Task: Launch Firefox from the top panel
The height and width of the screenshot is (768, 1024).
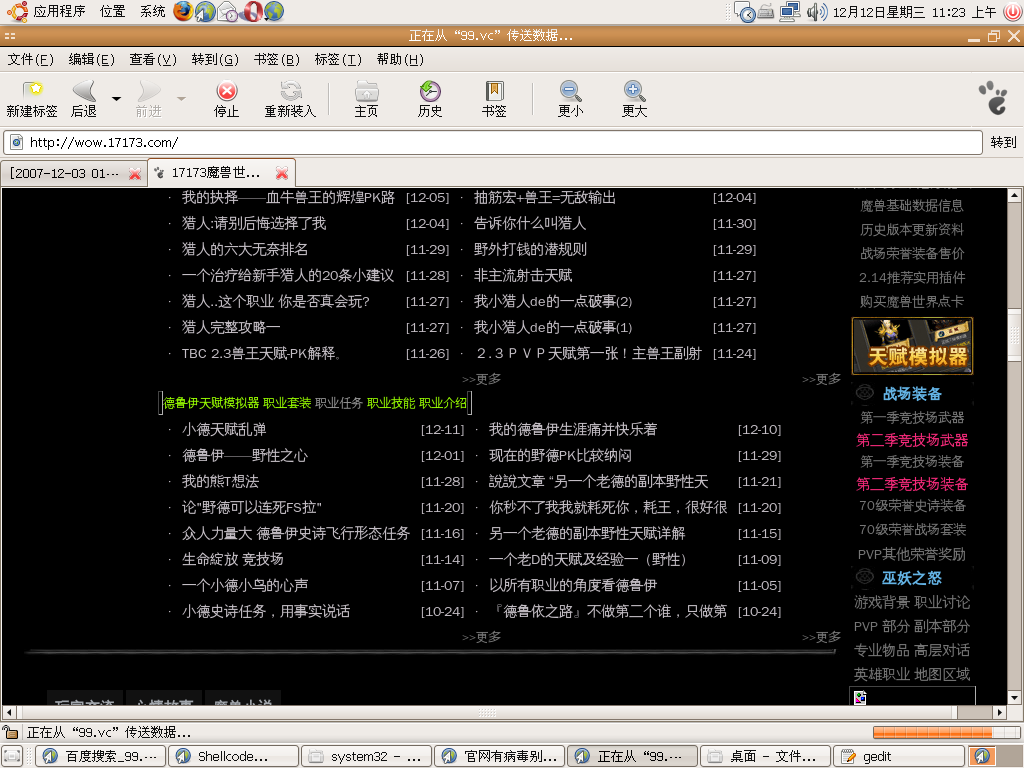Action: point(184,11)
